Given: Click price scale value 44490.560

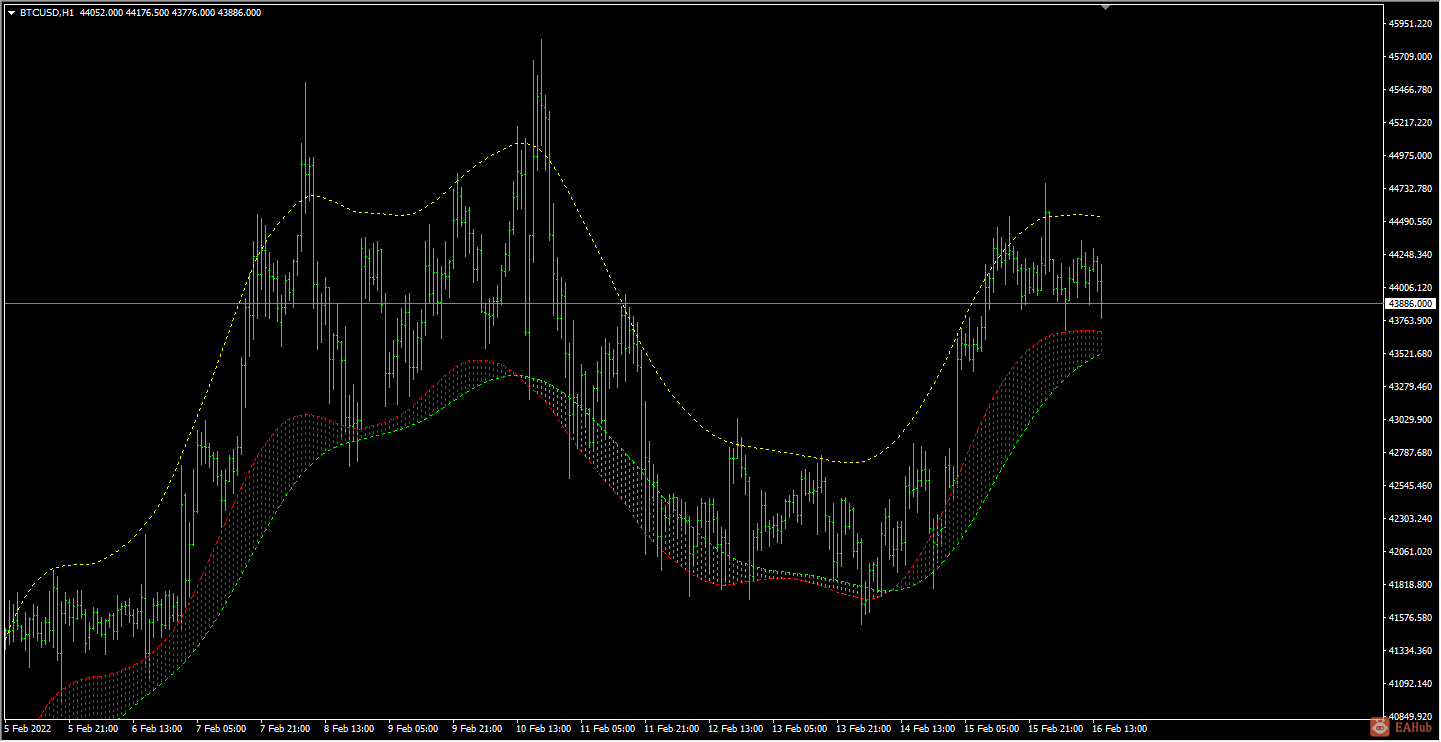Looking at the screenshot, I should (x=1410, y=221).
